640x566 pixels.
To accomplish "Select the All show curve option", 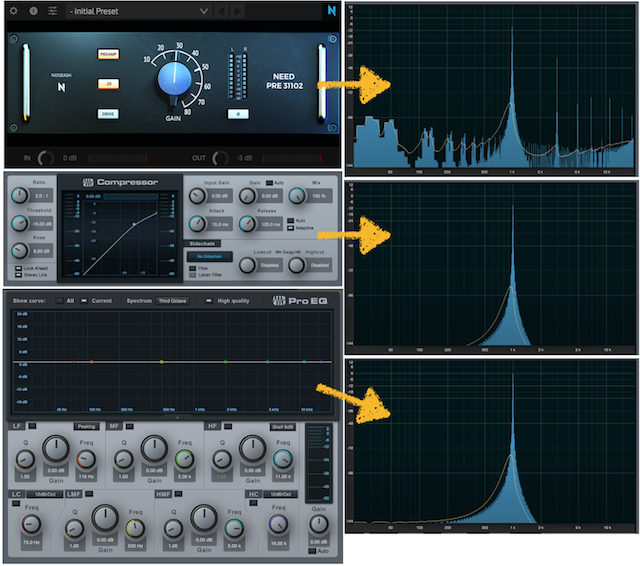I will point(60,301).
